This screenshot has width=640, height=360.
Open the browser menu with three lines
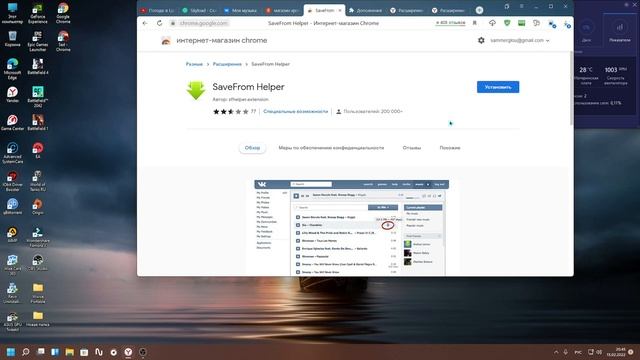[522, 7]
